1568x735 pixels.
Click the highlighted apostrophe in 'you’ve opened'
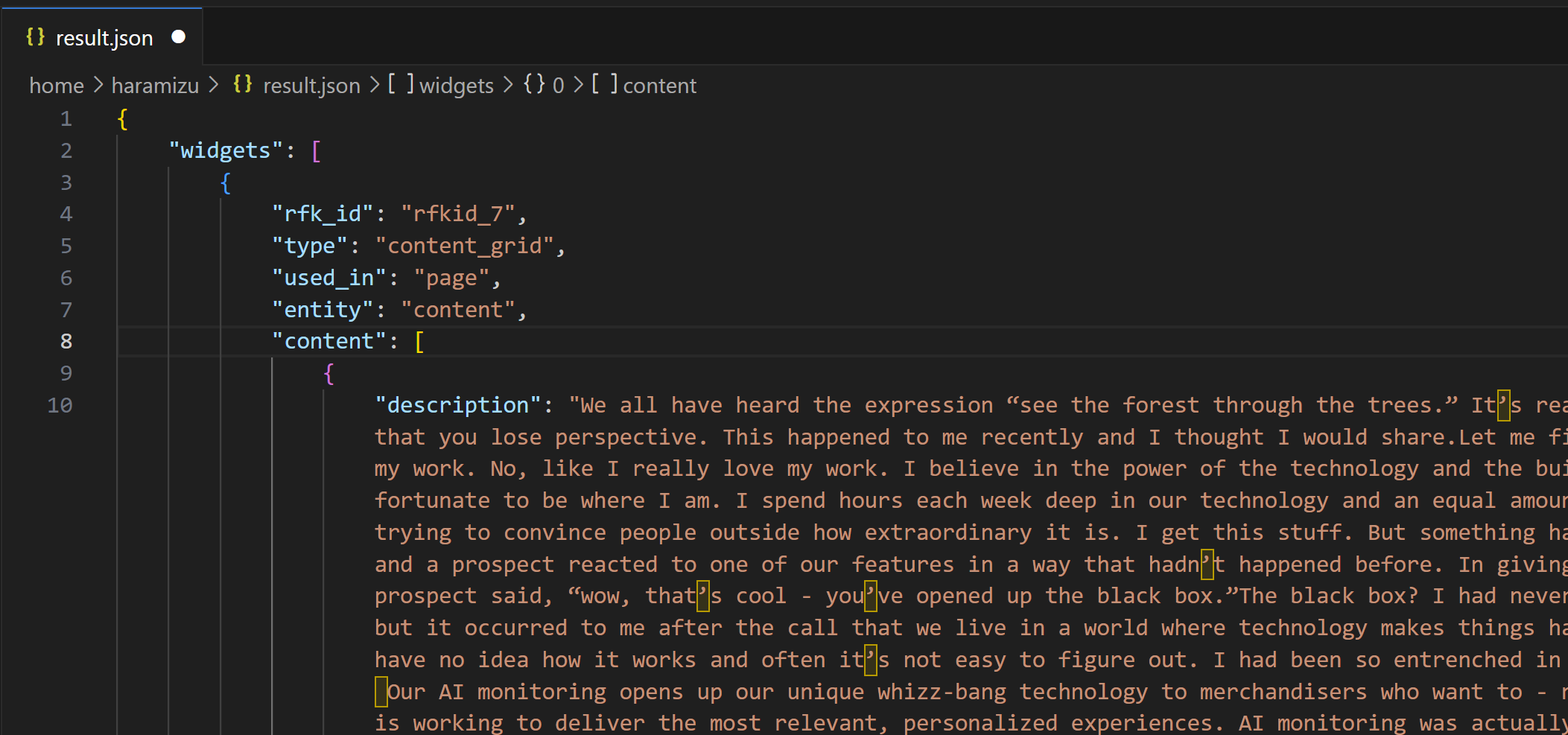click(x=870, y=596)
